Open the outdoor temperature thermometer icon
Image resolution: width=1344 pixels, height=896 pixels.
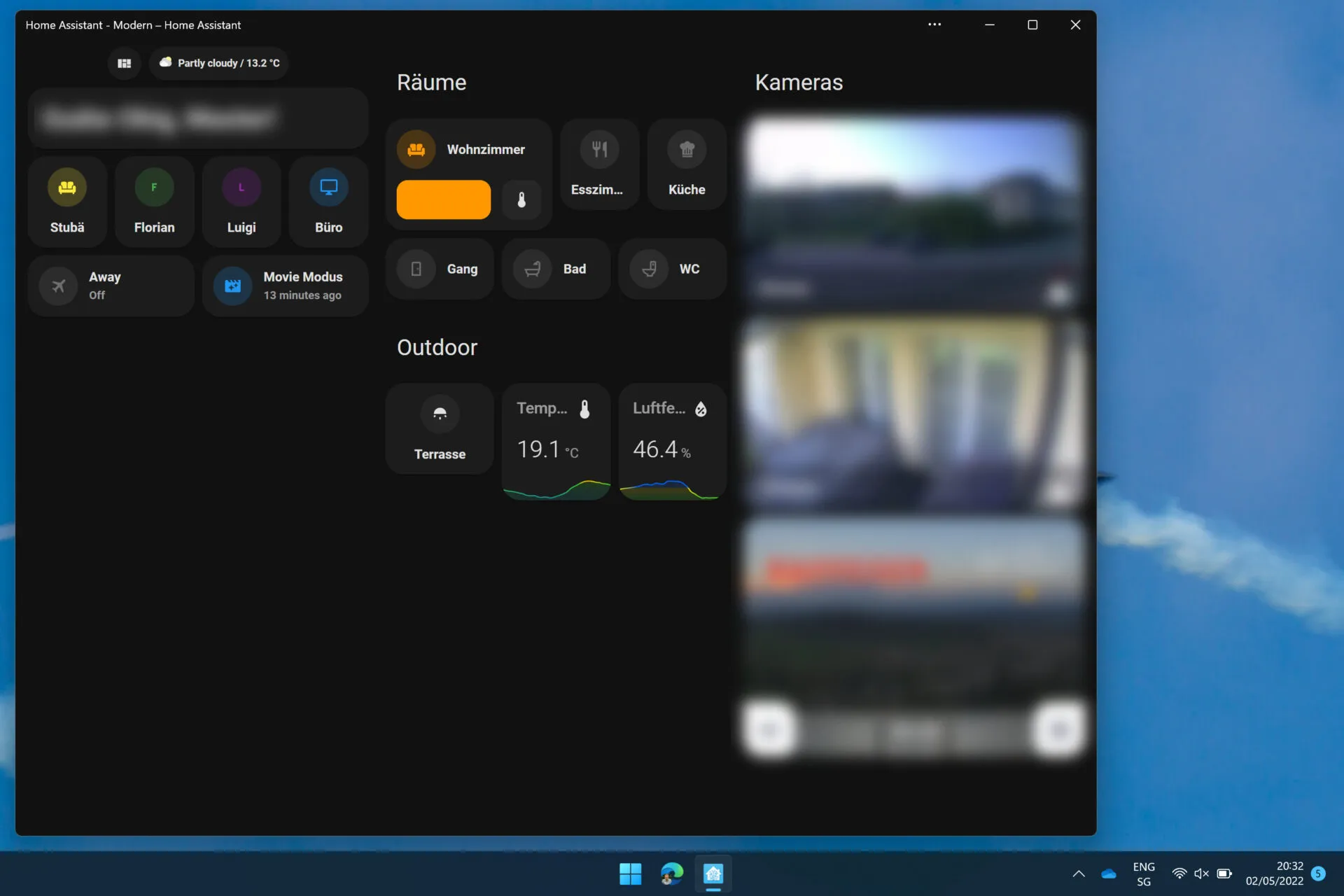click(585, 409)
